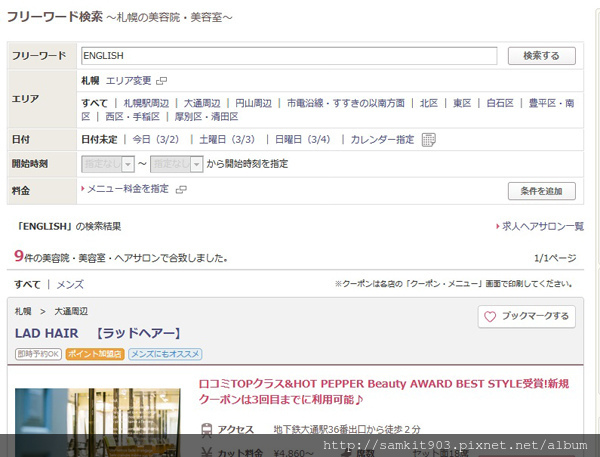600x457 pixels.
Task: Select 日付未定 date option
Action: (x=99, y=140)
